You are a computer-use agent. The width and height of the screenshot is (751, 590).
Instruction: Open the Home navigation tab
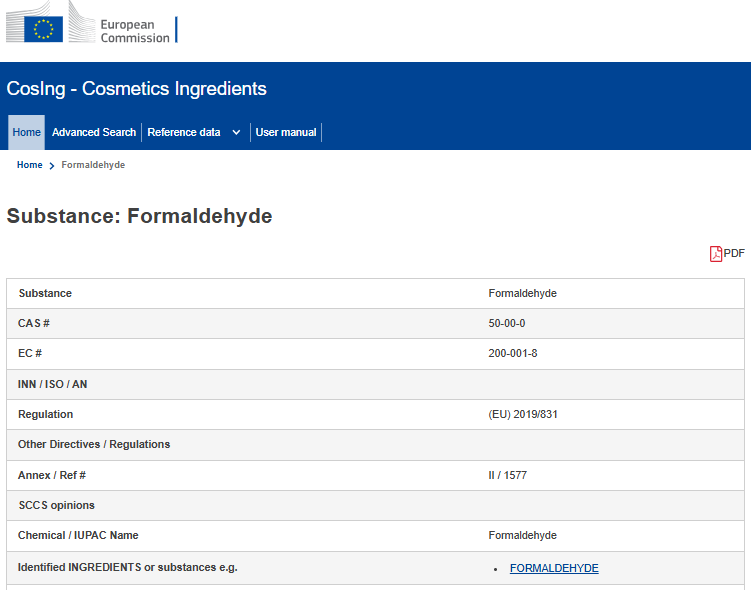(26, 132)
